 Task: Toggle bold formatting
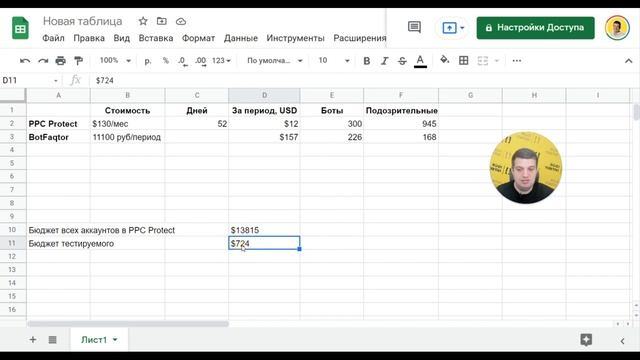coord(367,61)
